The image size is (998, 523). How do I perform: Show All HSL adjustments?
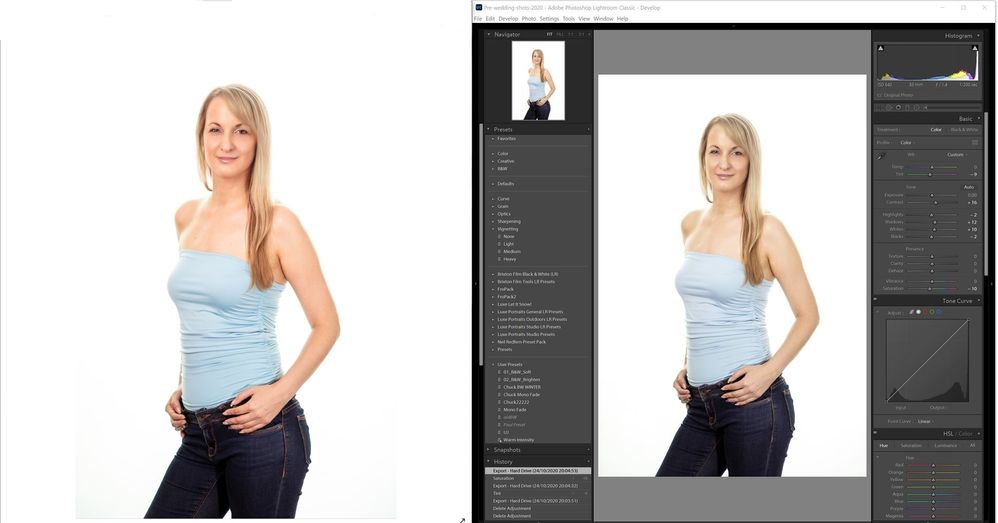click(x=973, y=445)
